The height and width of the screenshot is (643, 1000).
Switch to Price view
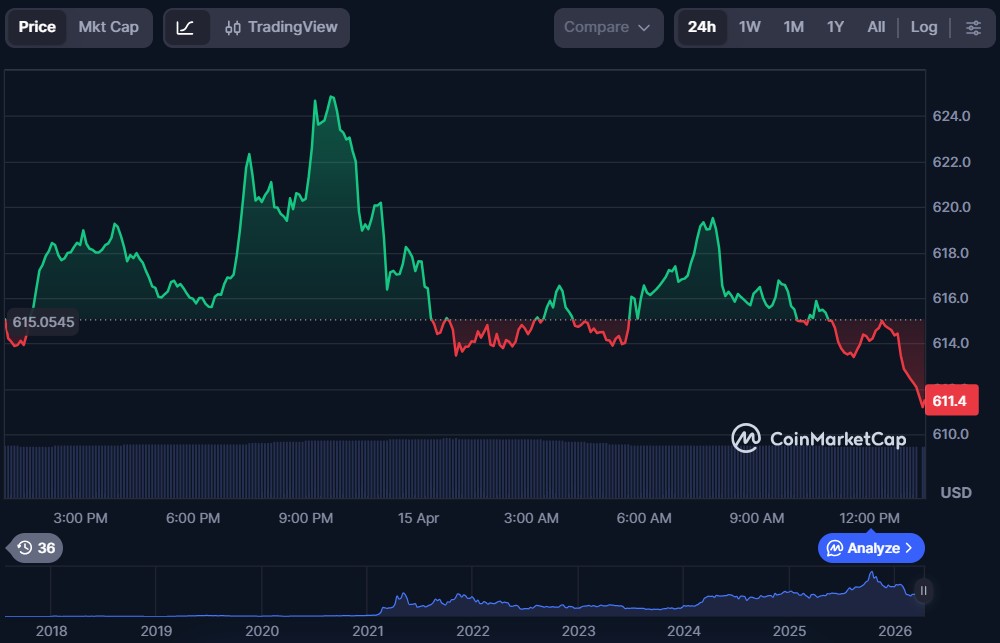pyautogui.click(x=37, y=27)
